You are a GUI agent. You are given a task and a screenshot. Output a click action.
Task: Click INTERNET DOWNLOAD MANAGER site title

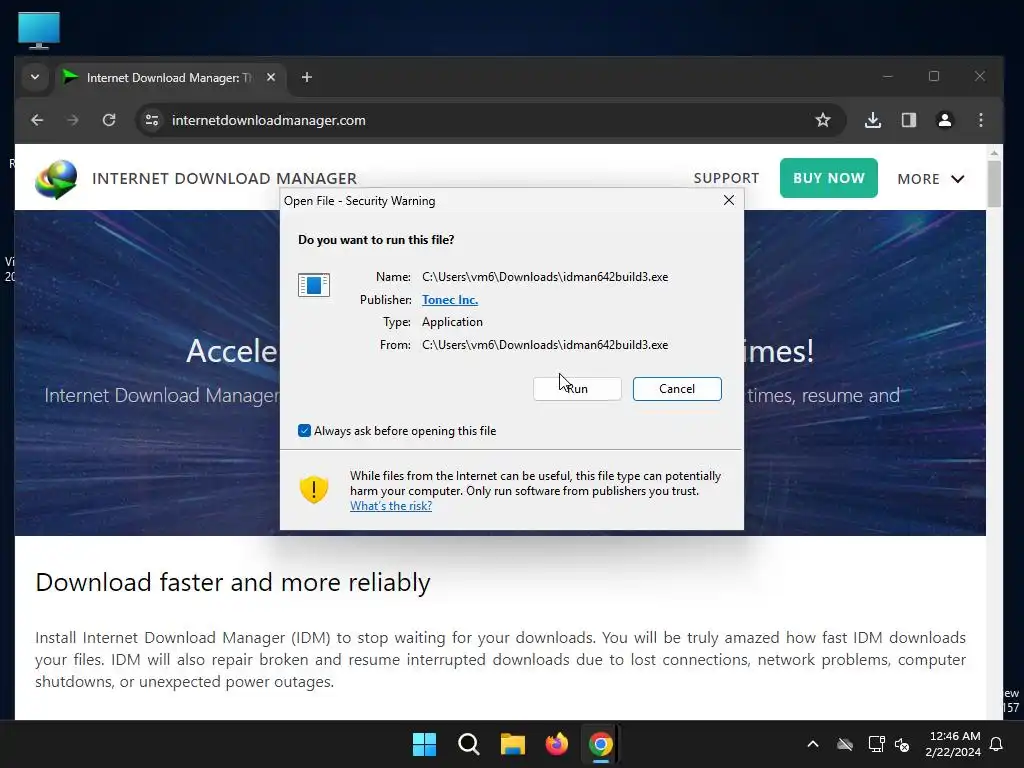pos(225,178)
